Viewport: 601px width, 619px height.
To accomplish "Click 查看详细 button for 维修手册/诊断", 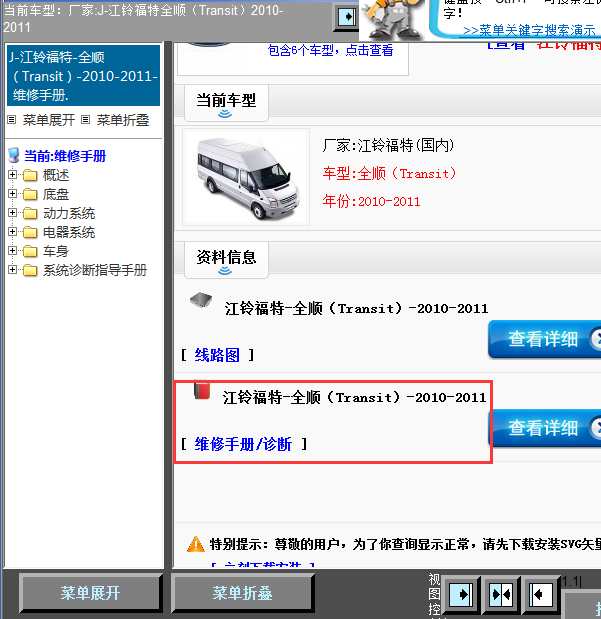I will 544,428.
